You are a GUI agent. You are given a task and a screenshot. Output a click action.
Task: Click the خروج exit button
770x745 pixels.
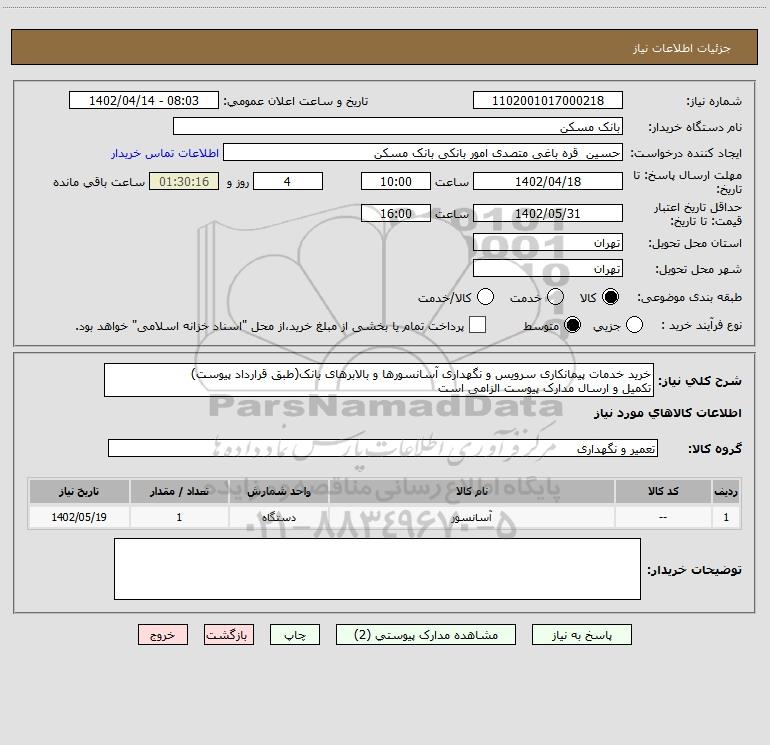(163, 635)
